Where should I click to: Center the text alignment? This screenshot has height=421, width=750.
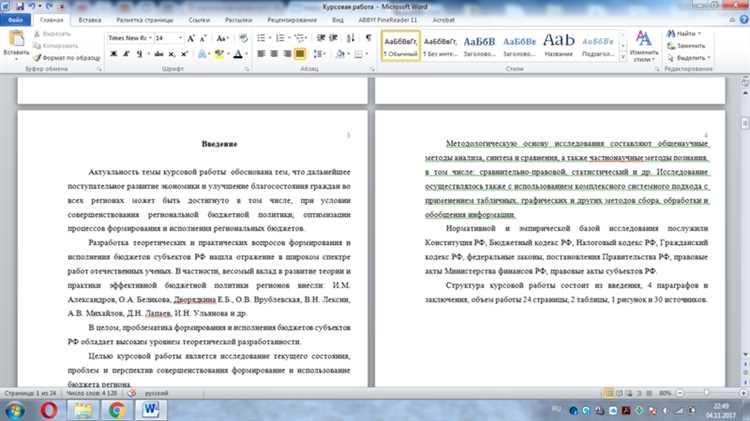274,54
